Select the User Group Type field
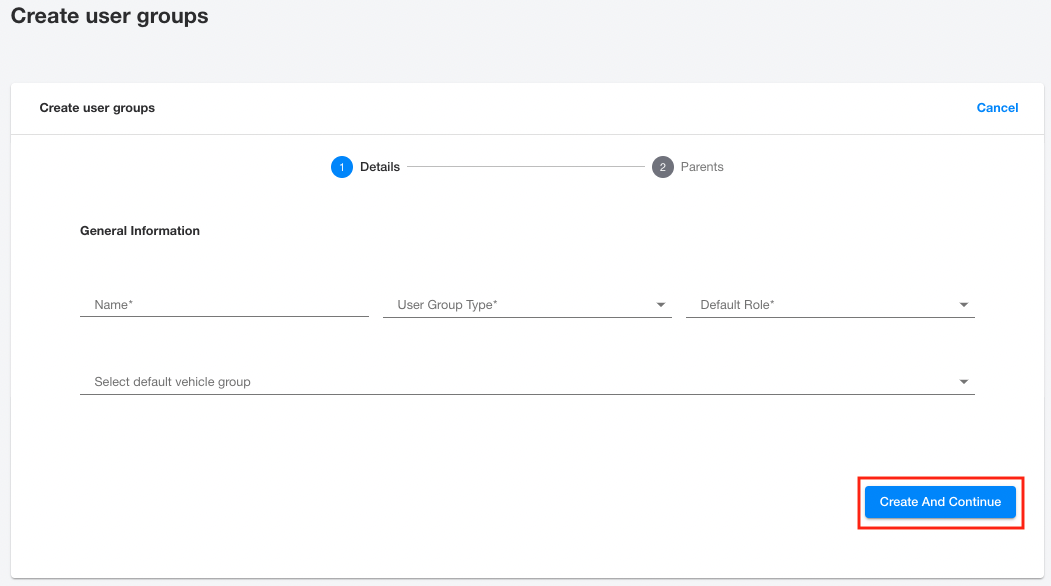 (528, 305)
